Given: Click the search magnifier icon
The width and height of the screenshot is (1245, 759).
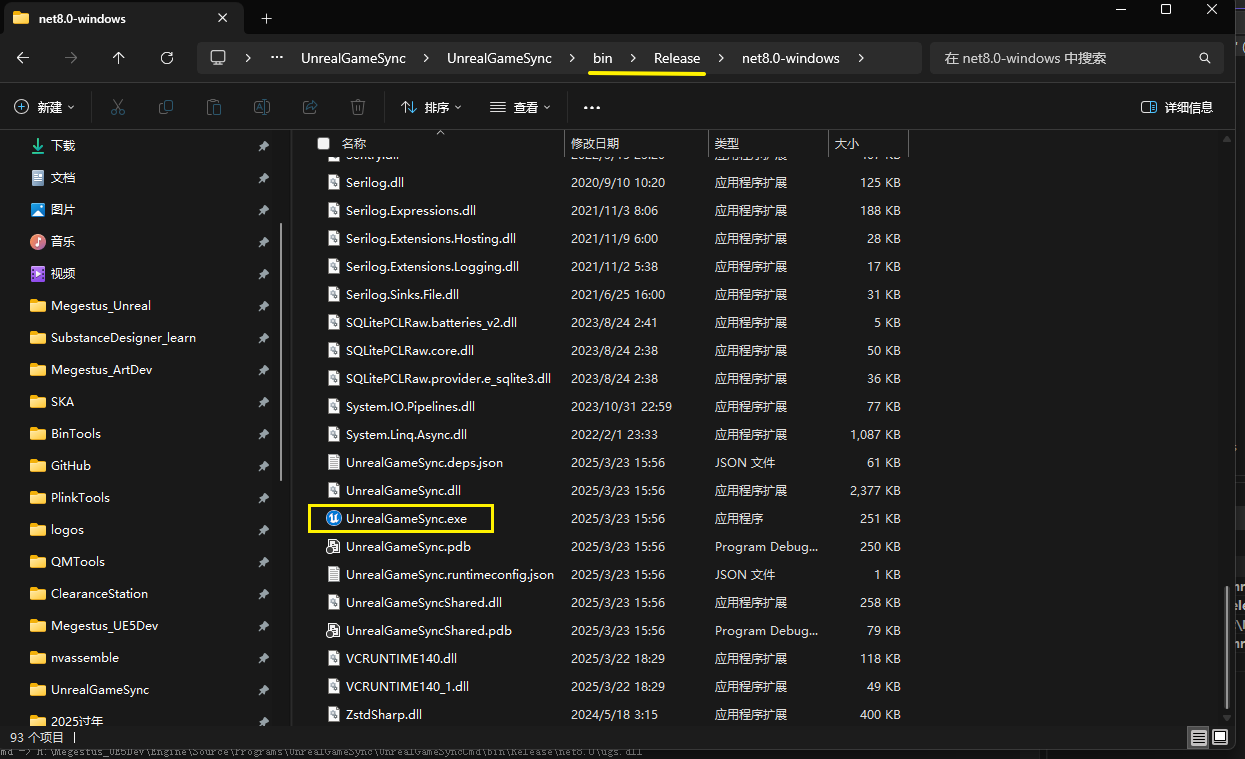Looking at the screenshot, I should point(1206,58).
